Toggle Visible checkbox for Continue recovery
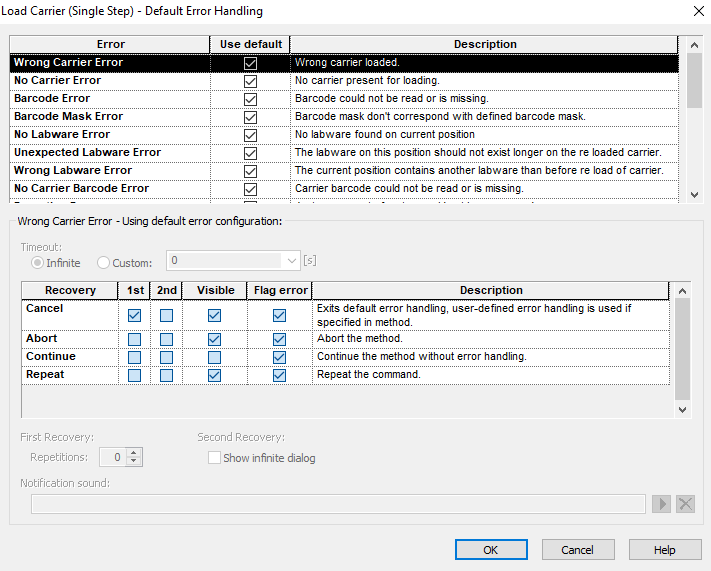Viewport: 711px width, 571px height. pyautogui.click(x=216, y=357)
